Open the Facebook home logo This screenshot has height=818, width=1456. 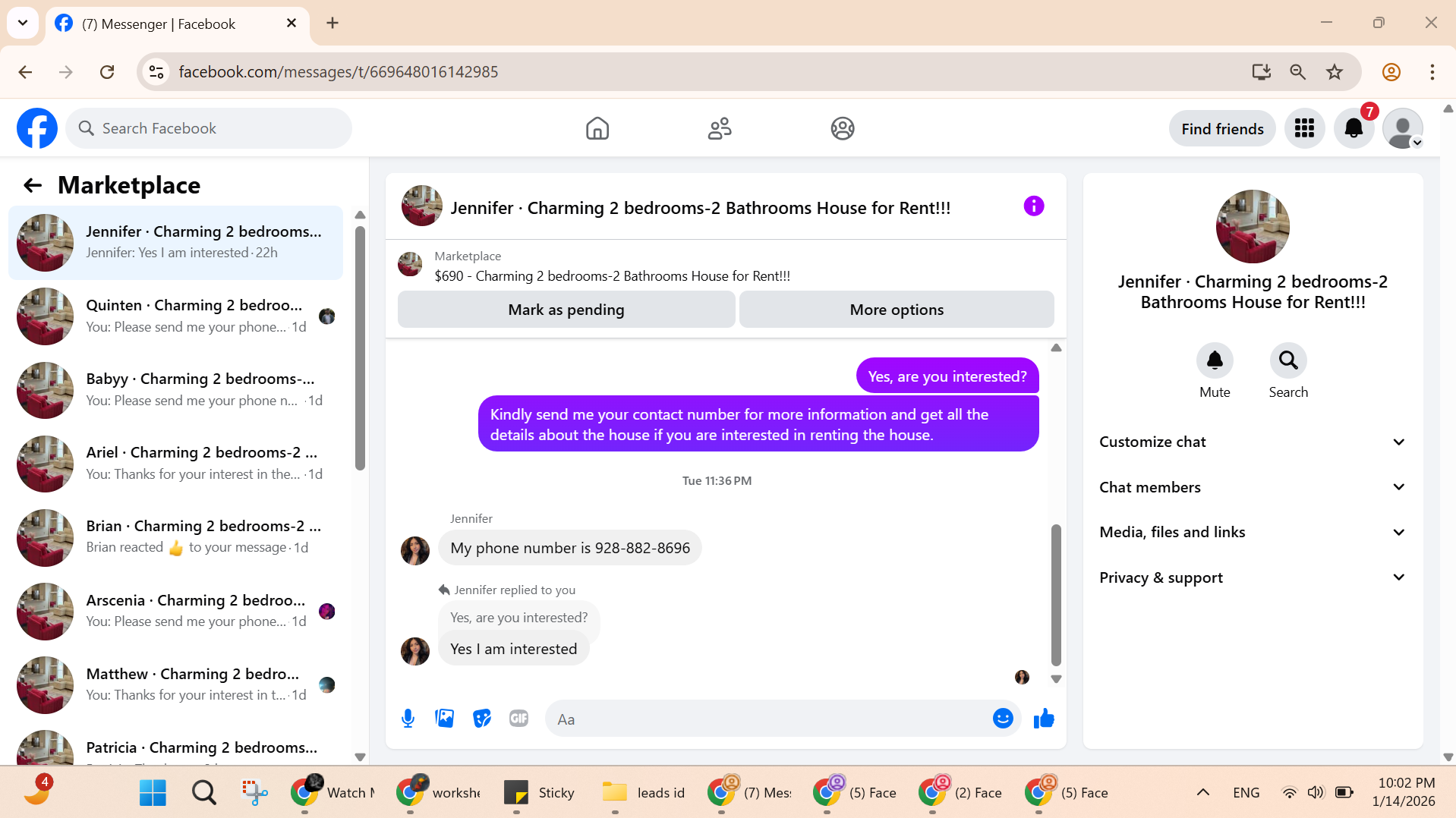click(x=37, y=128)
